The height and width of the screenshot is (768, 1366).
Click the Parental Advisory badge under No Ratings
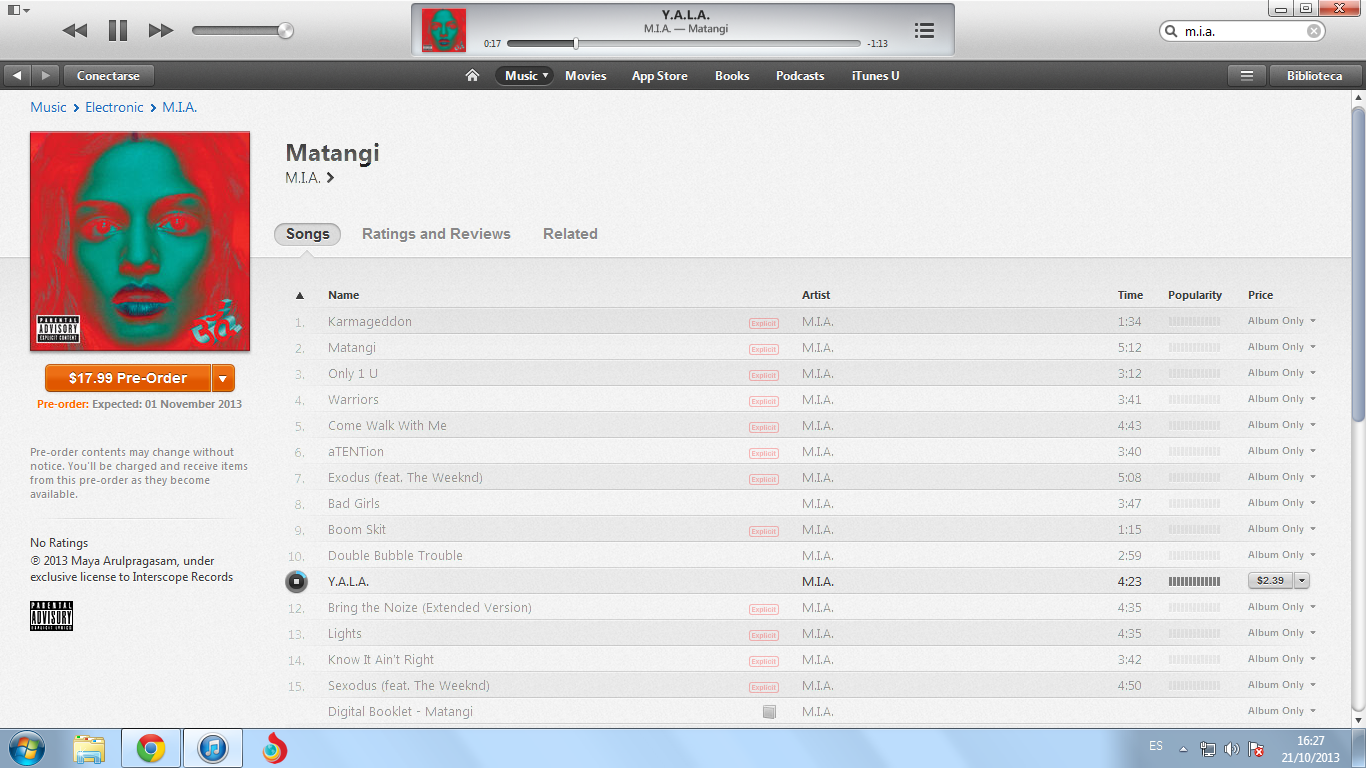(51, 616)
